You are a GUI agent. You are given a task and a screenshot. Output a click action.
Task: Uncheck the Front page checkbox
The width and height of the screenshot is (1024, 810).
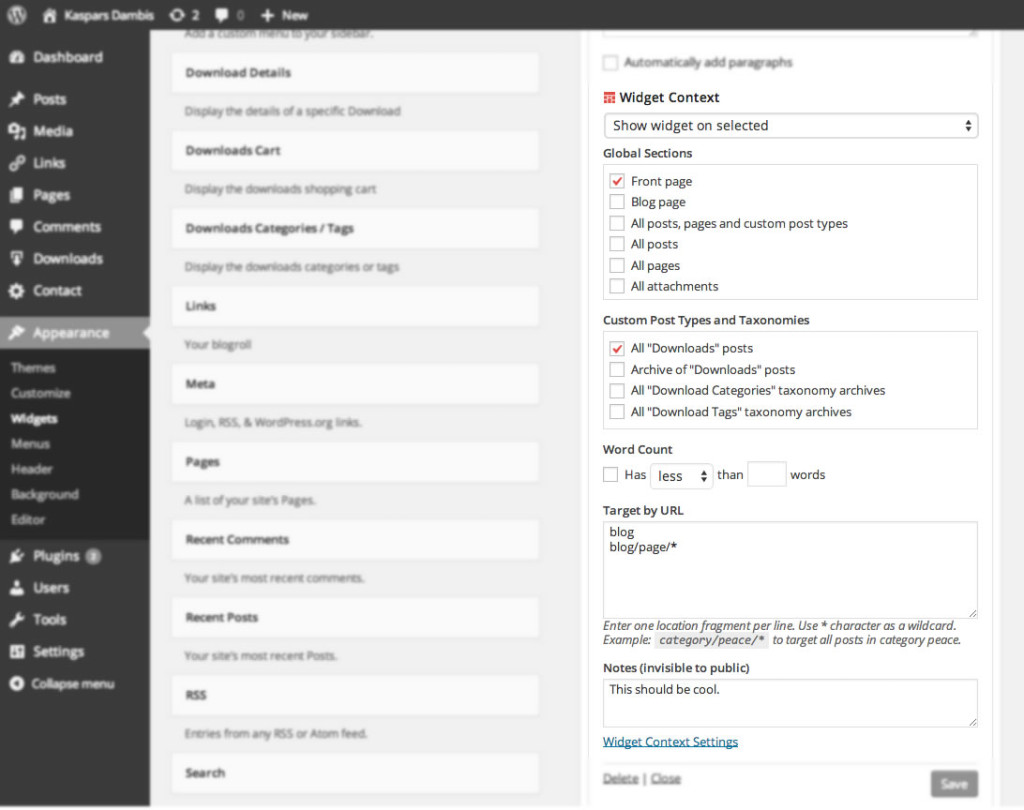(616, 181)
